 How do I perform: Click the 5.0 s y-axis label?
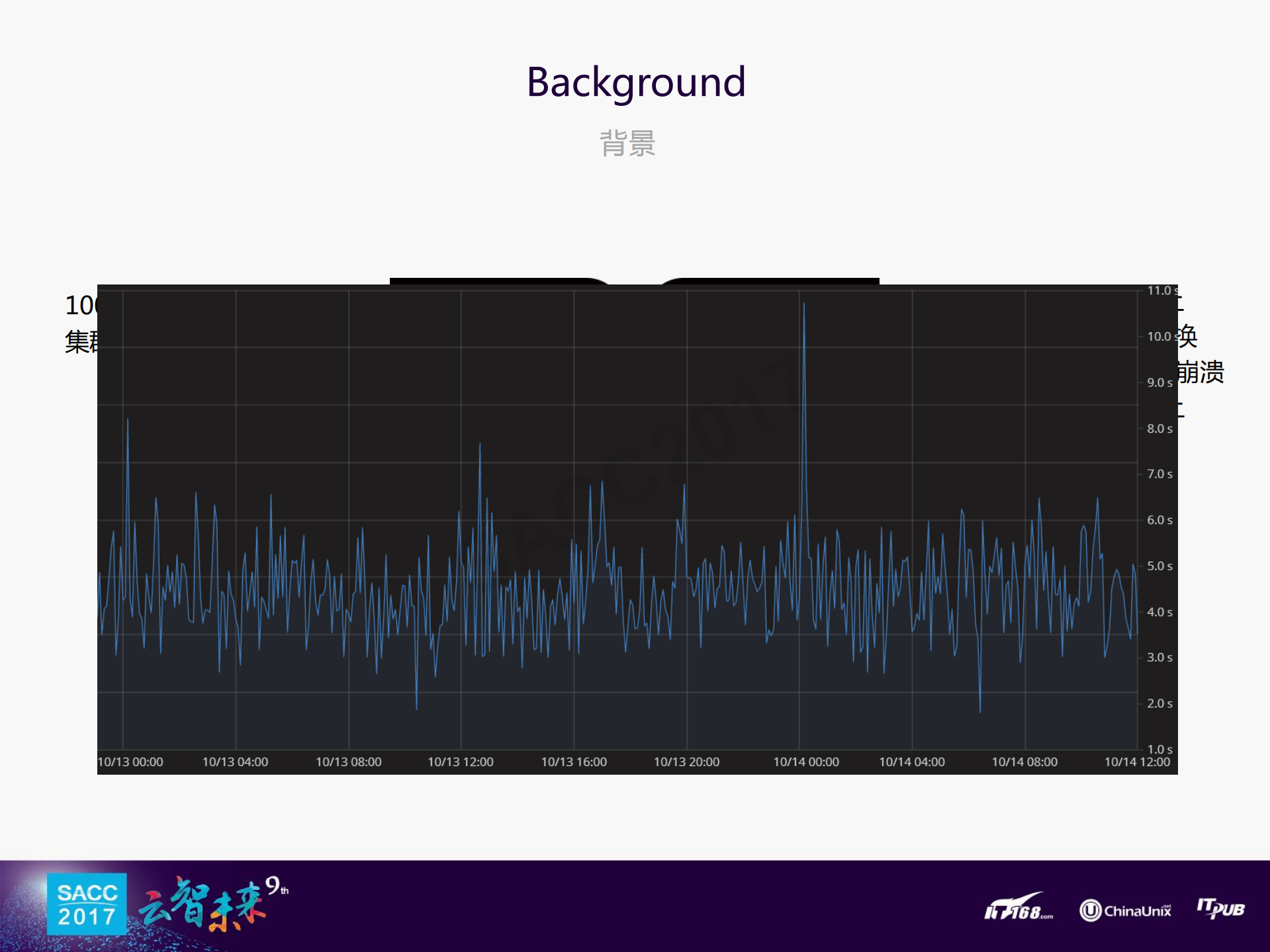coord(1159,566)
